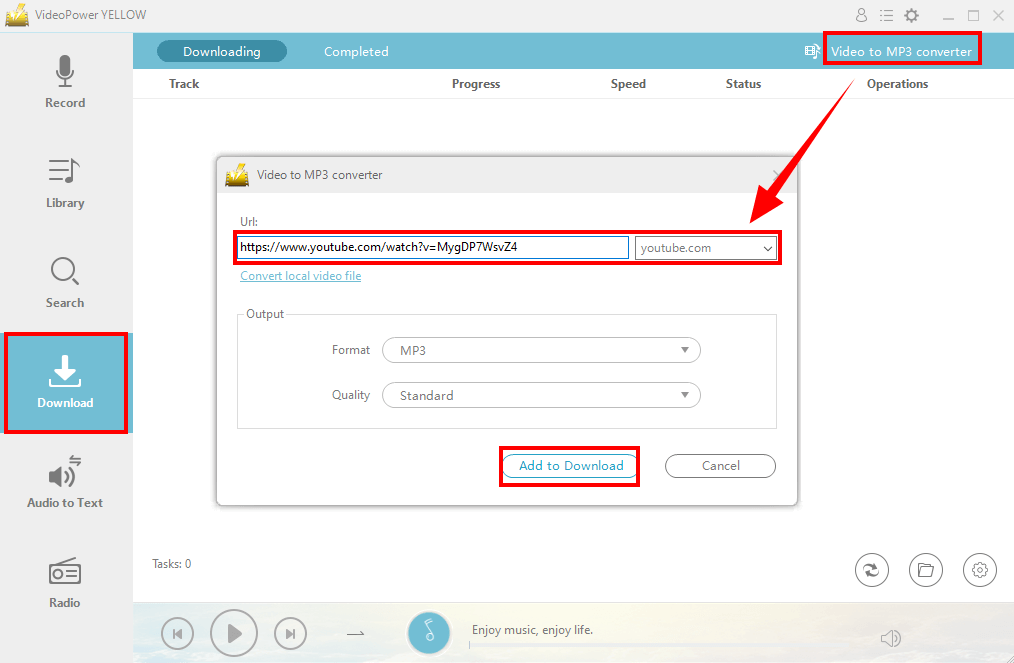Click the Speed column header
The width and height of the screenshot is (1014, 663).
pyautogui.click(x=628, y=83)
